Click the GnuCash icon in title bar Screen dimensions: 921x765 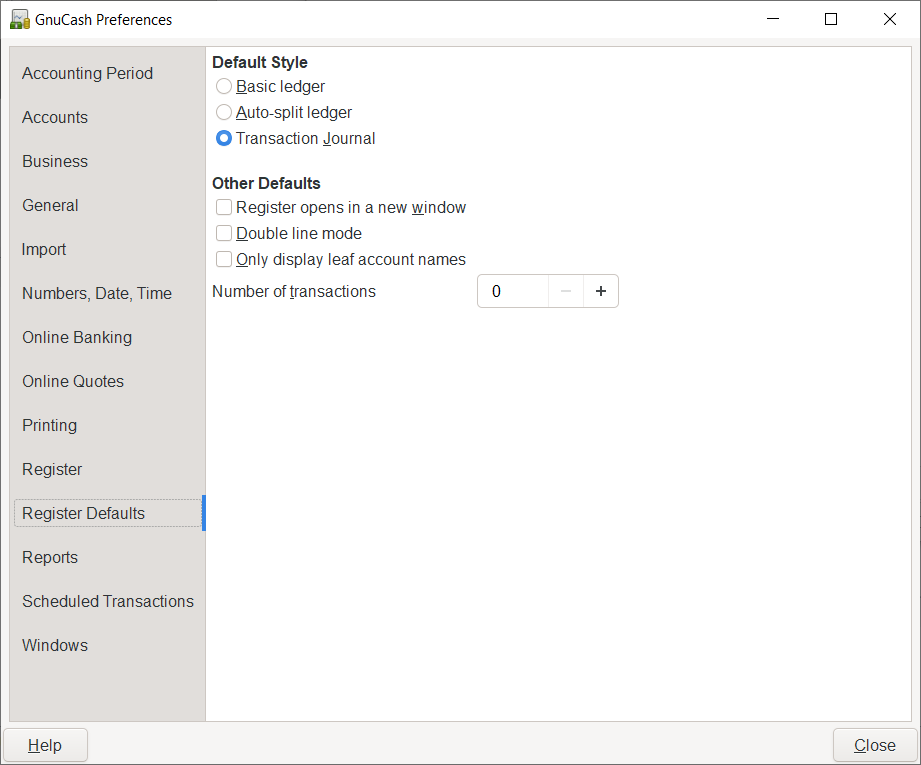tap(19, 19)
